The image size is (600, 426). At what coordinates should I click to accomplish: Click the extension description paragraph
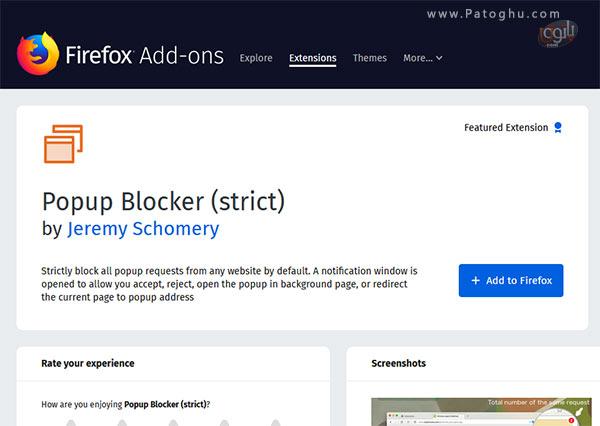[x=229, y=284]
